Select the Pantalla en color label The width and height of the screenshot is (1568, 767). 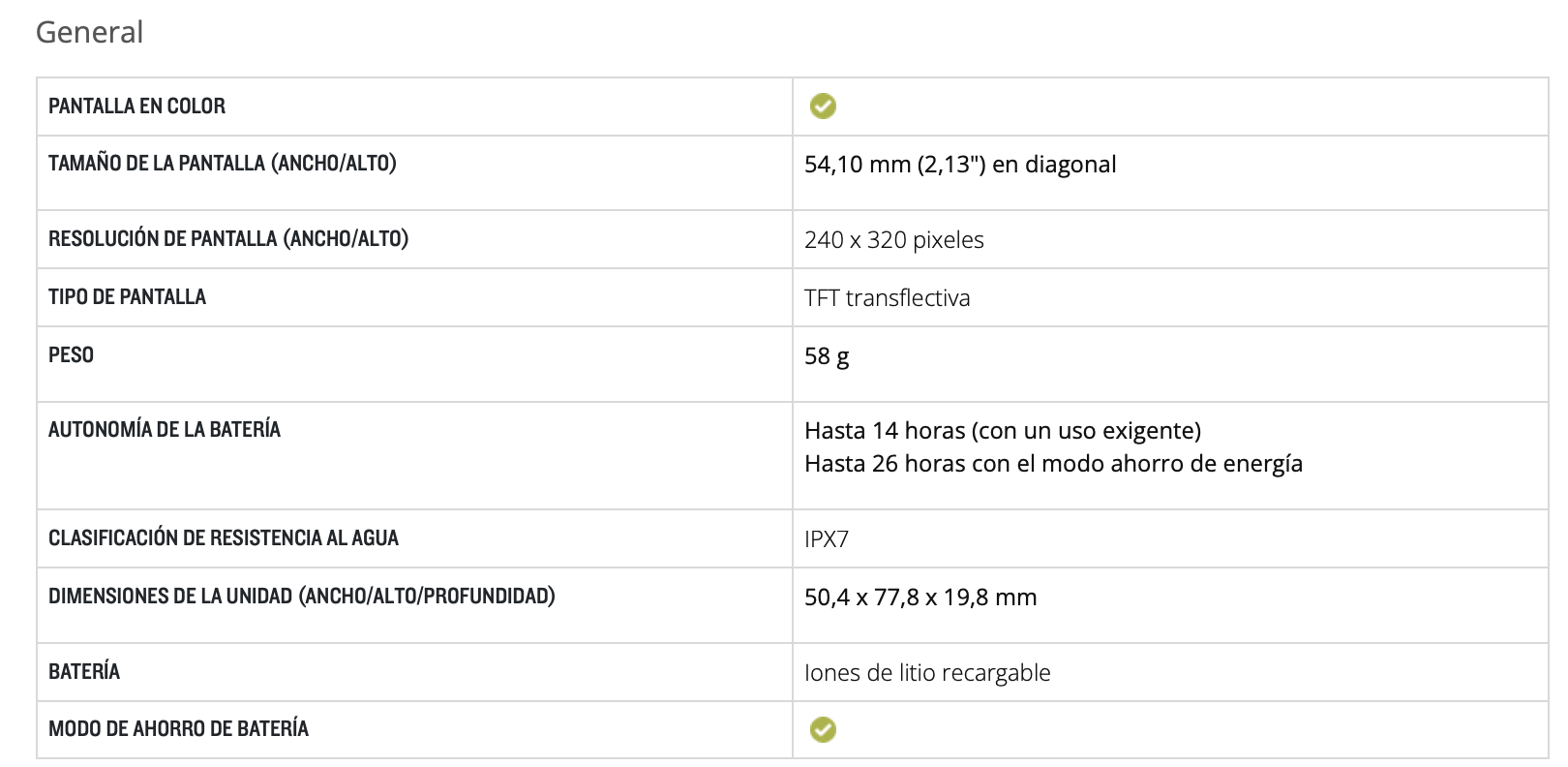tap(136, 107)
